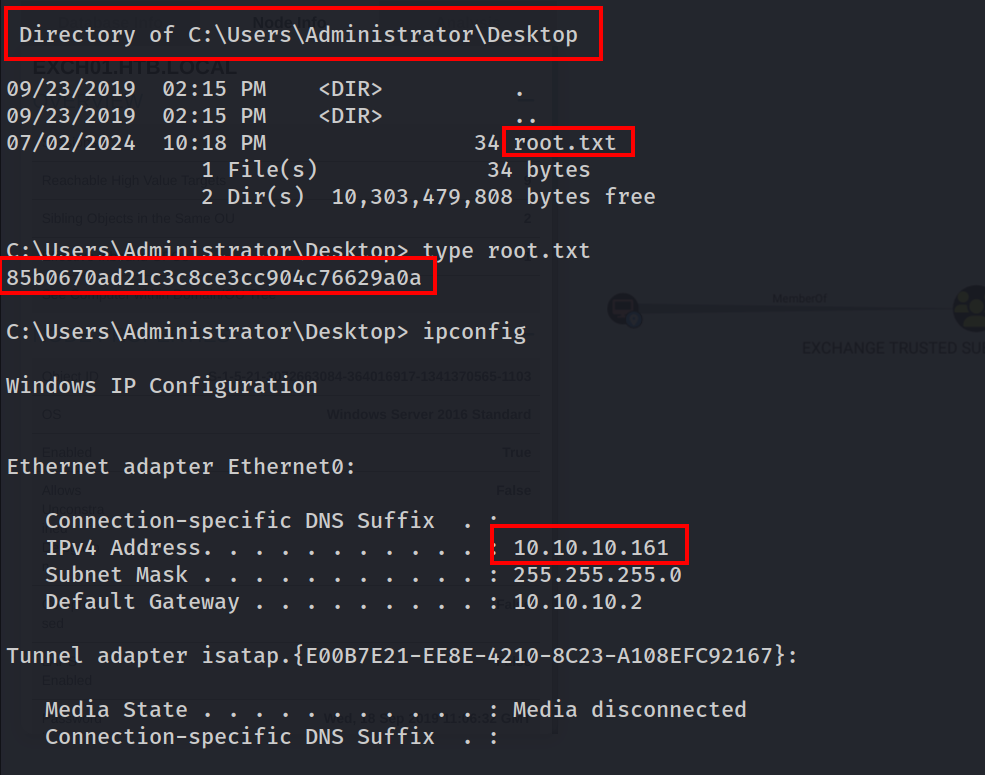Click the Directory of Administrator Desktop header
Image resolution: width=985 pixels, height=775 pixels.
coord(298,35)
